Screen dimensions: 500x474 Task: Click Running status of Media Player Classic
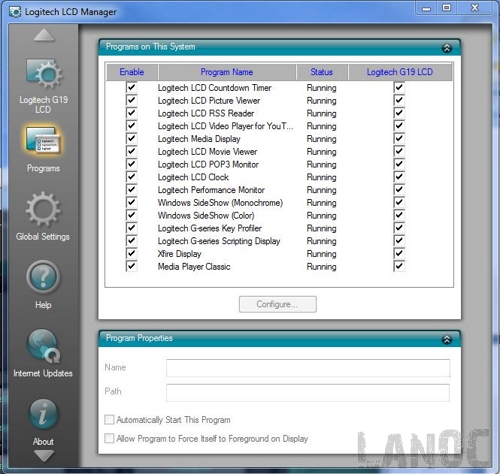point(321,267)
